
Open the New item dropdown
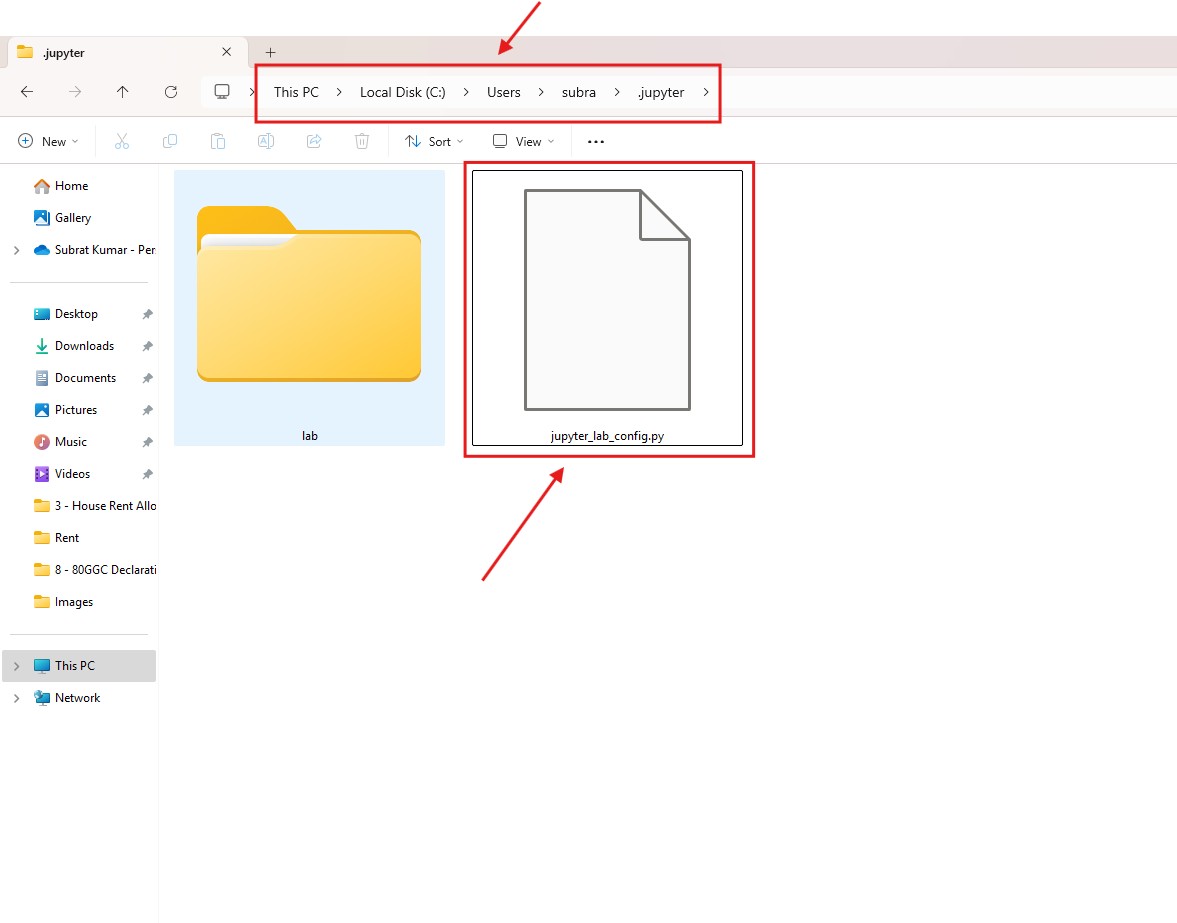[48, 142]
